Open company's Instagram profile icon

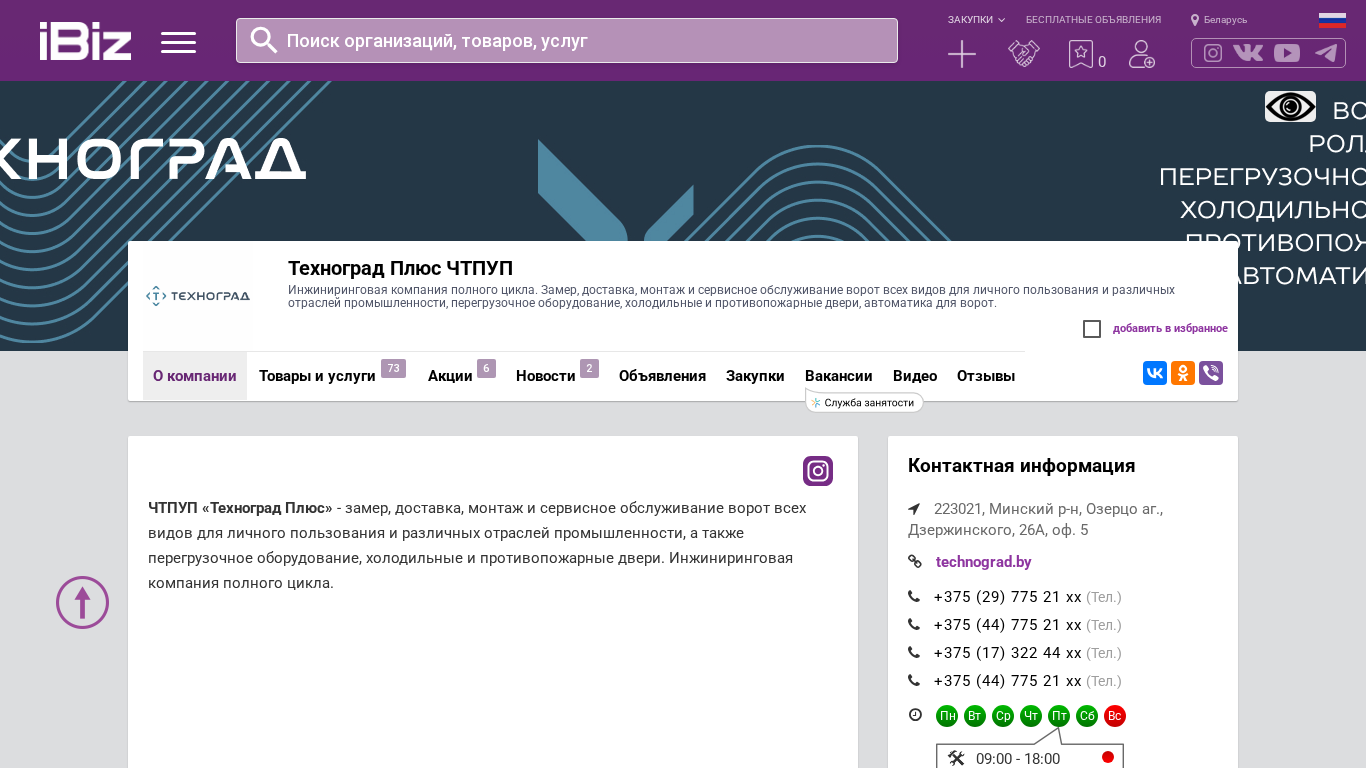tap(818, 471)
